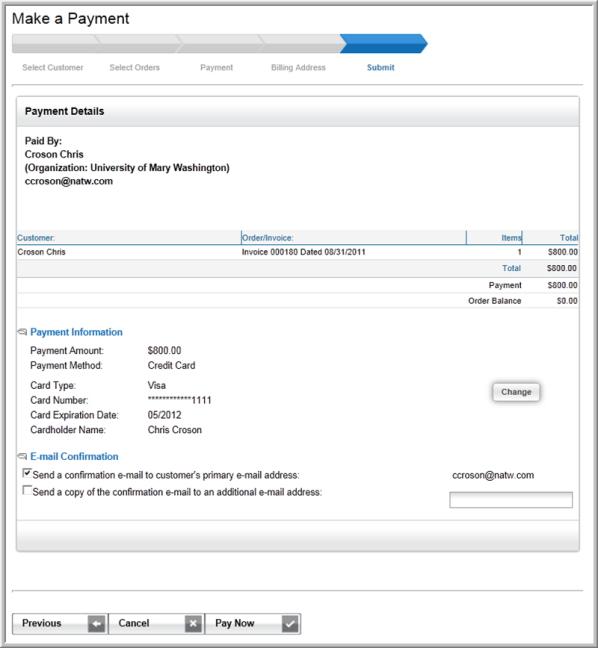
Task: Open the Billing Address step
Action: (298, 67)
